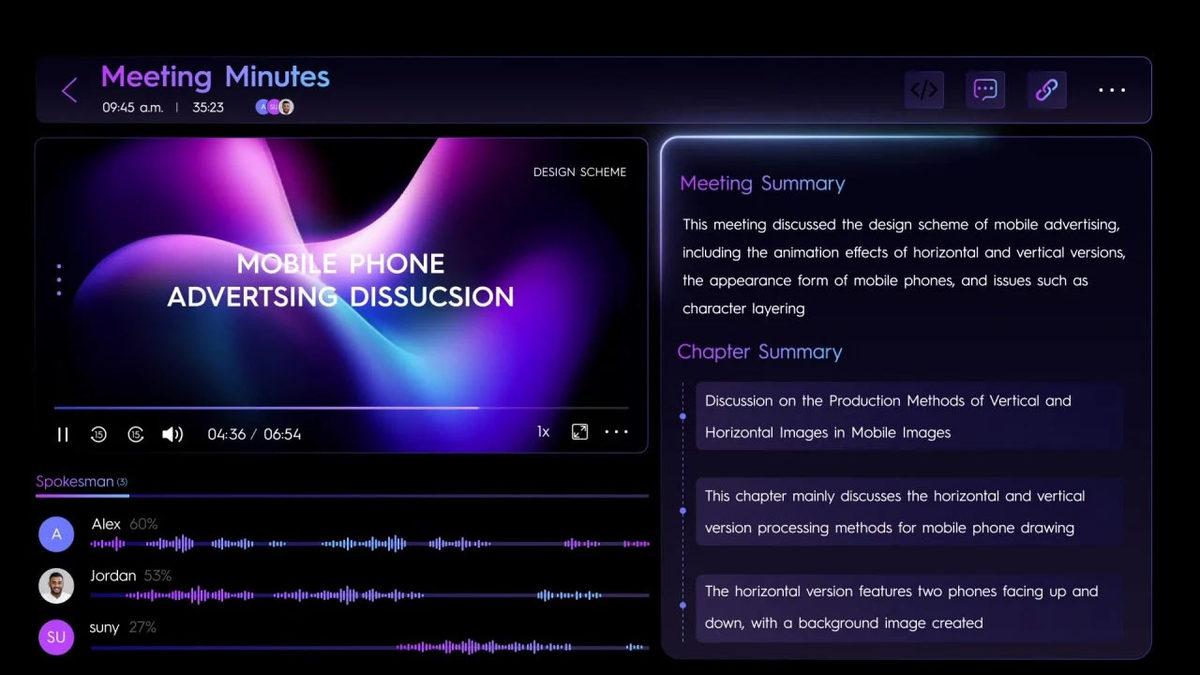Open the header three-dot more menu
This screenshot has width=1200, height=675.
1112,90
